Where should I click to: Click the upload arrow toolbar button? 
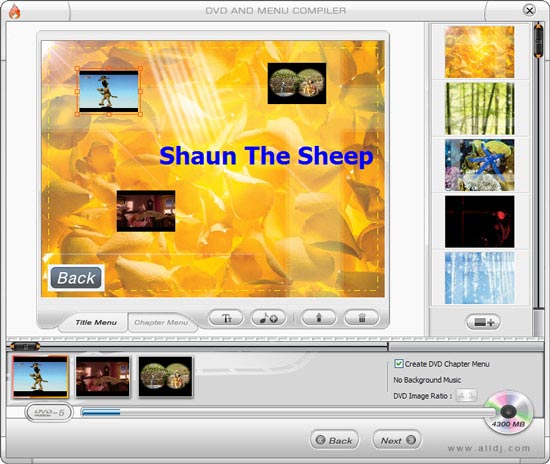tap(319, 318)
